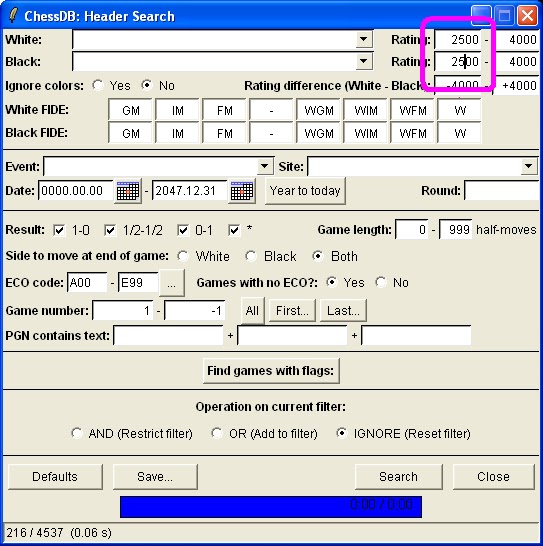Open the end date calendar picker

(x=242, y=191)
